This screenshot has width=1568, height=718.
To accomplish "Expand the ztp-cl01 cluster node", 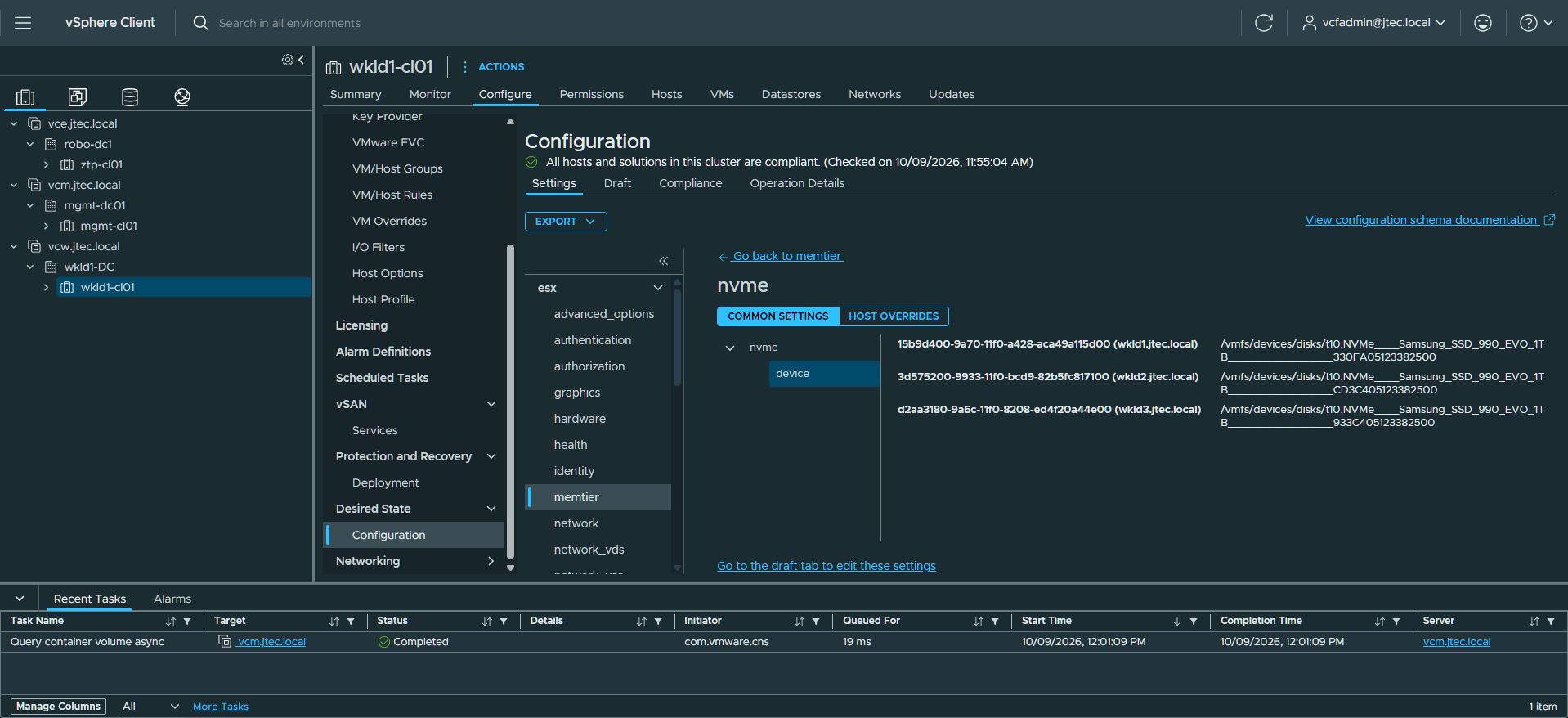I will point(47,164).
